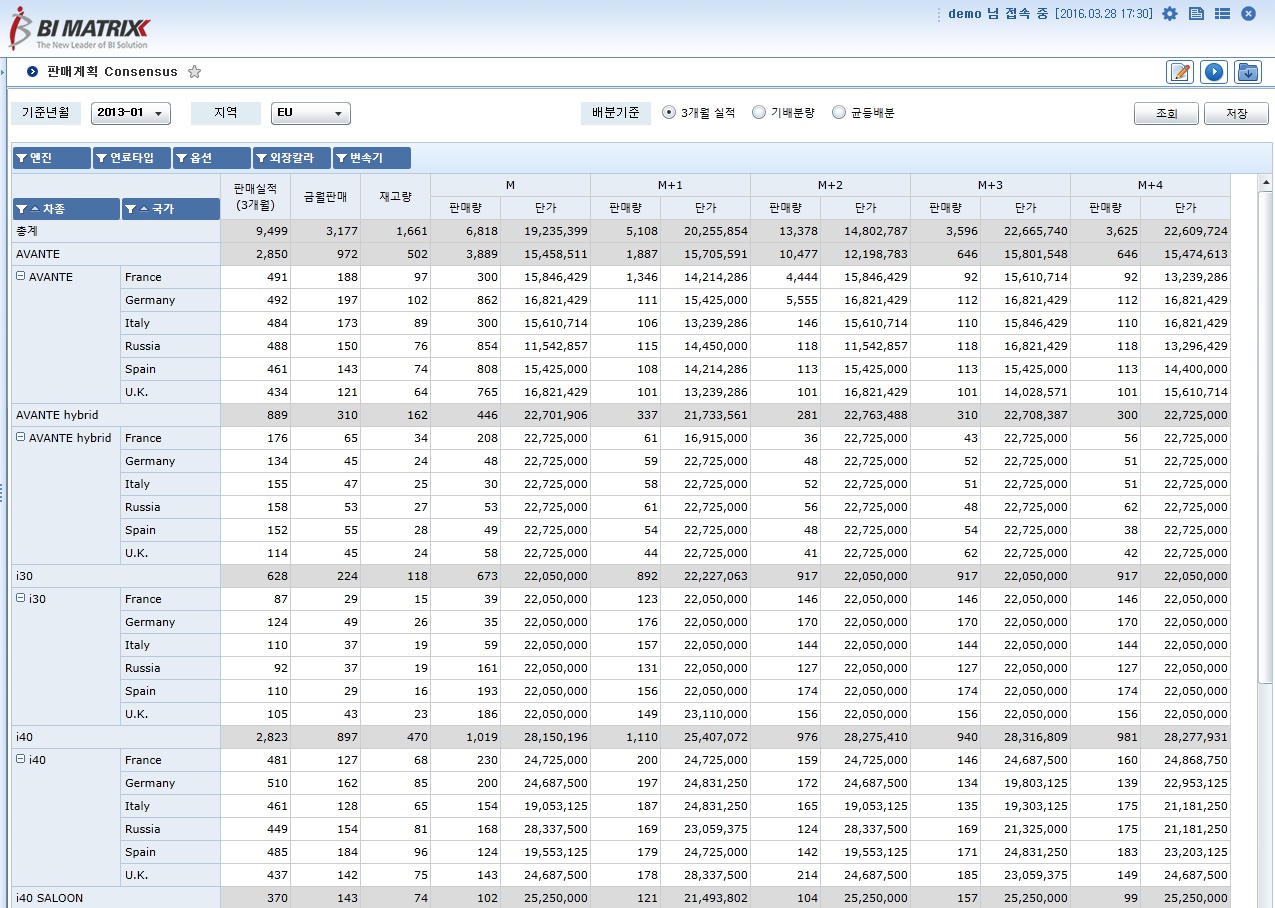Open the list view icon beside the gear
Viewport: 1275px width, 908px height.
(x=1221, y=13)
